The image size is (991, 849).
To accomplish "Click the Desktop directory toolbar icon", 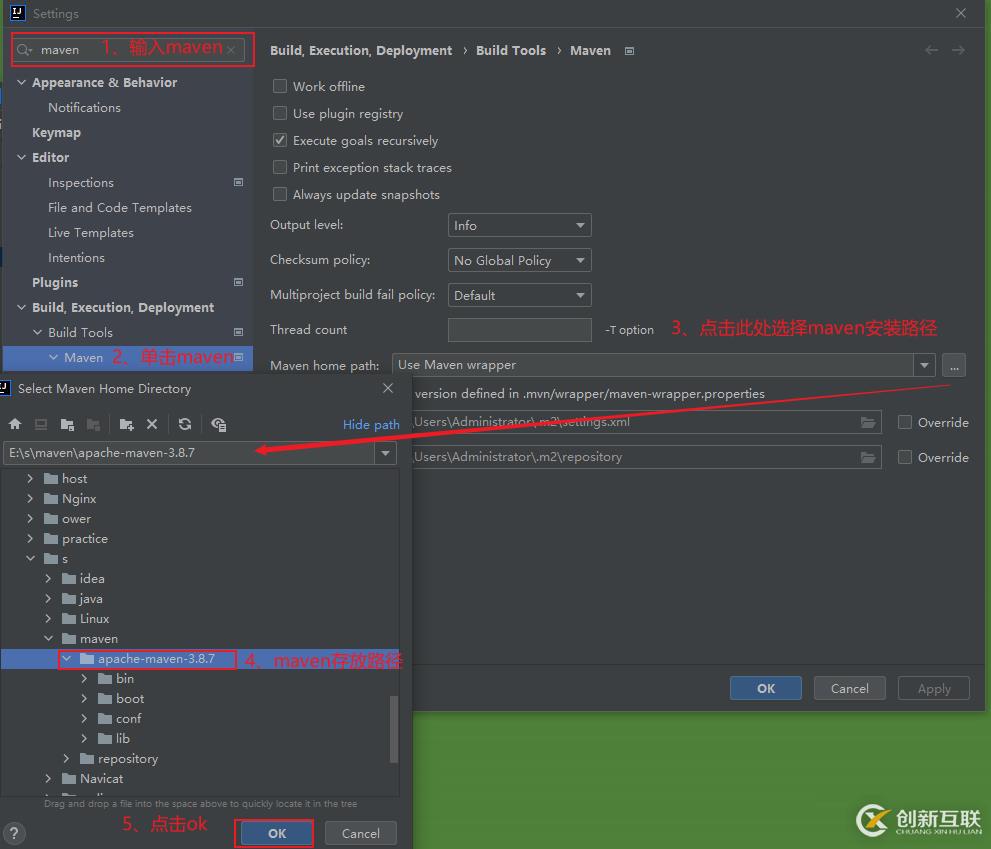I will coord(41,424).
